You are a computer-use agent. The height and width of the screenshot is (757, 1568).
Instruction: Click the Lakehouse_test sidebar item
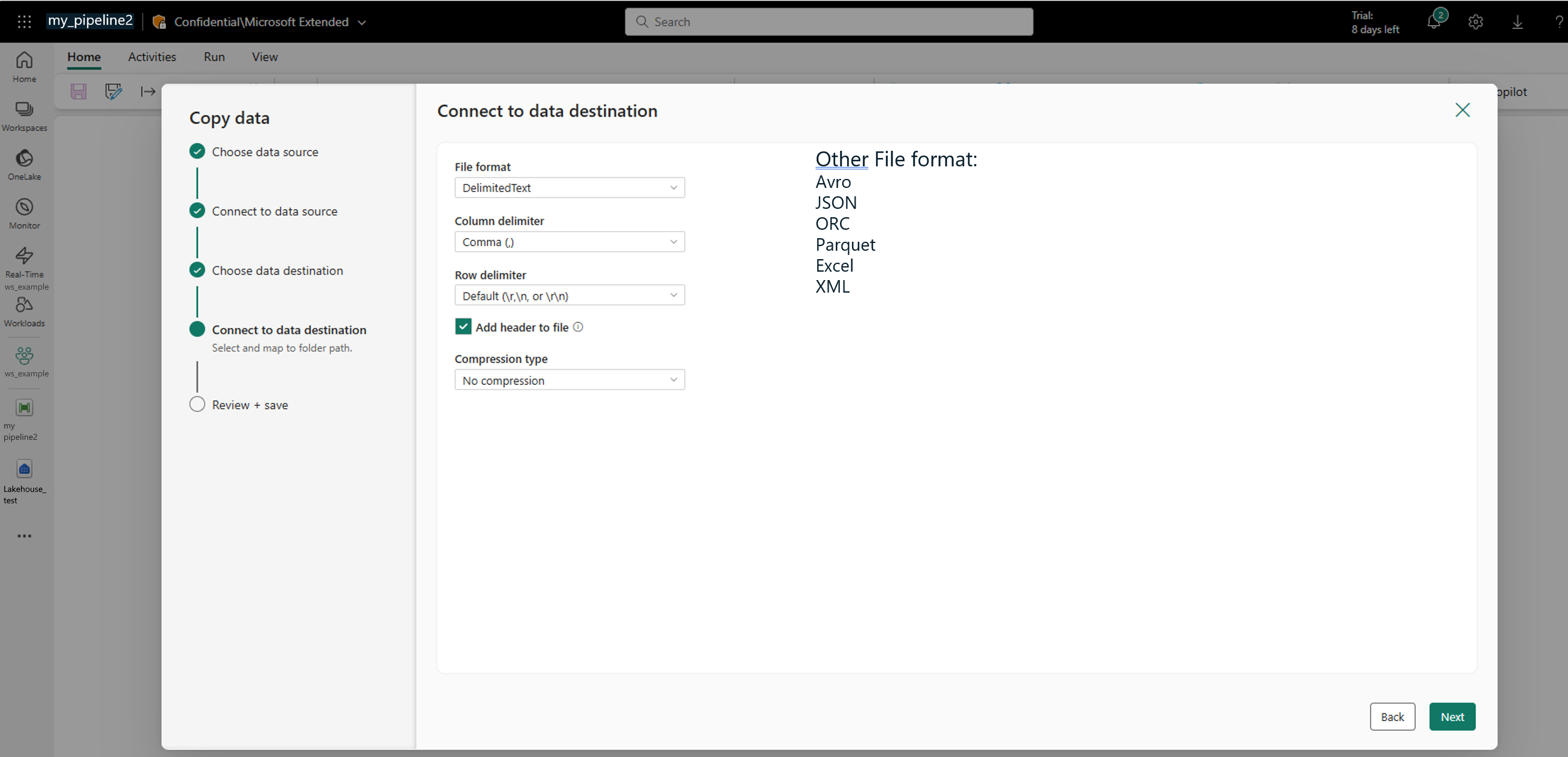[25, 481]
